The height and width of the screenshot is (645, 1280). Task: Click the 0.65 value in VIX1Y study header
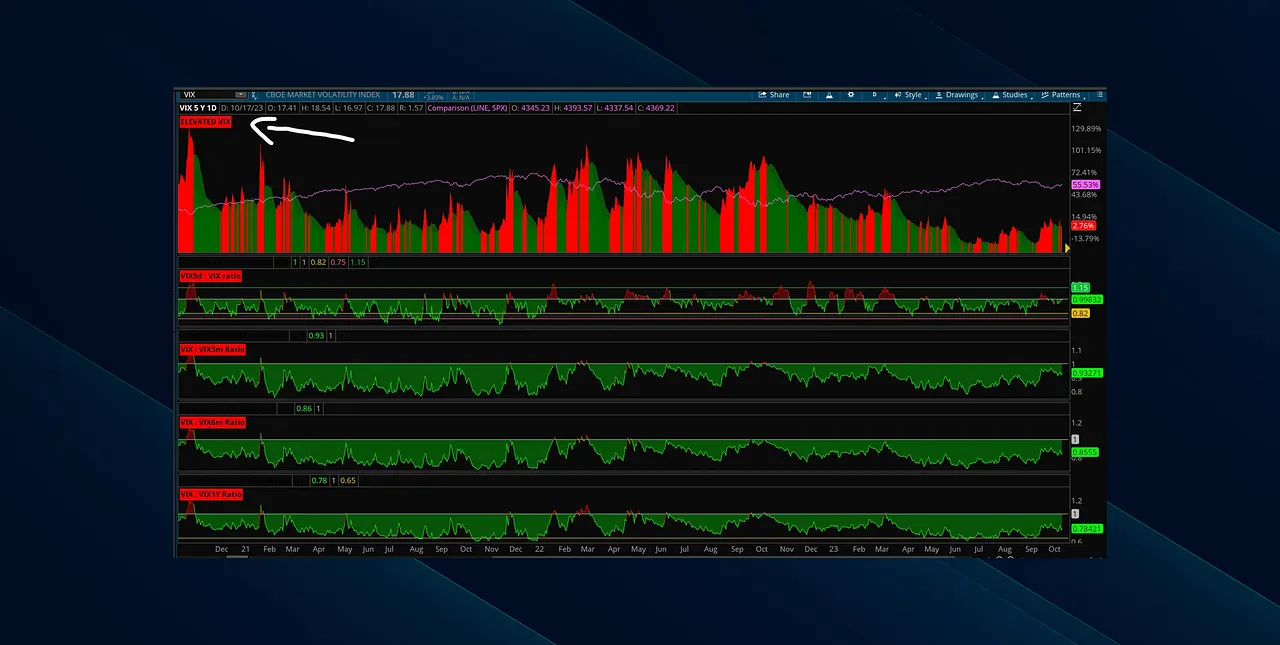(348, 481)
